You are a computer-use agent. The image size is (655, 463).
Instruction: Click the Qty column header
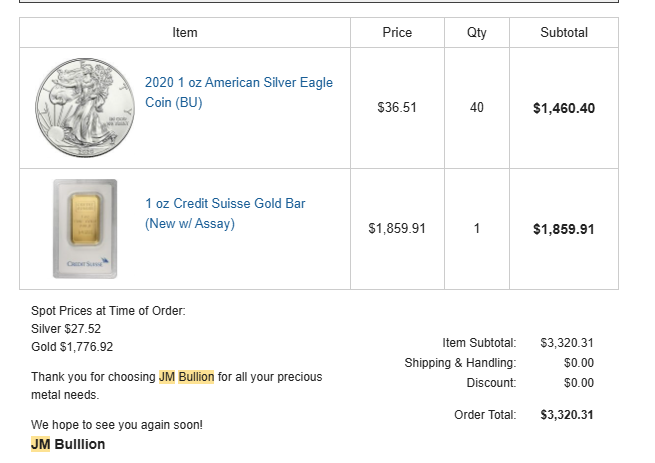pos(477,33)
